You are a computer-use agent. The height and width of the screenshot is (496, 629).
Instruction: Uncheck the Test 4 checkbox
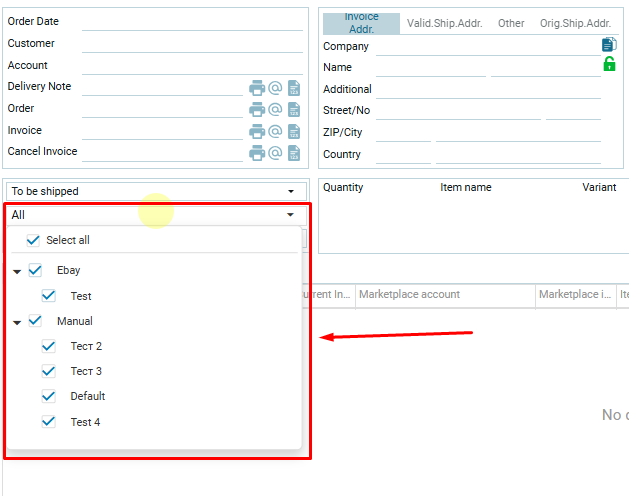click(48, 422)
